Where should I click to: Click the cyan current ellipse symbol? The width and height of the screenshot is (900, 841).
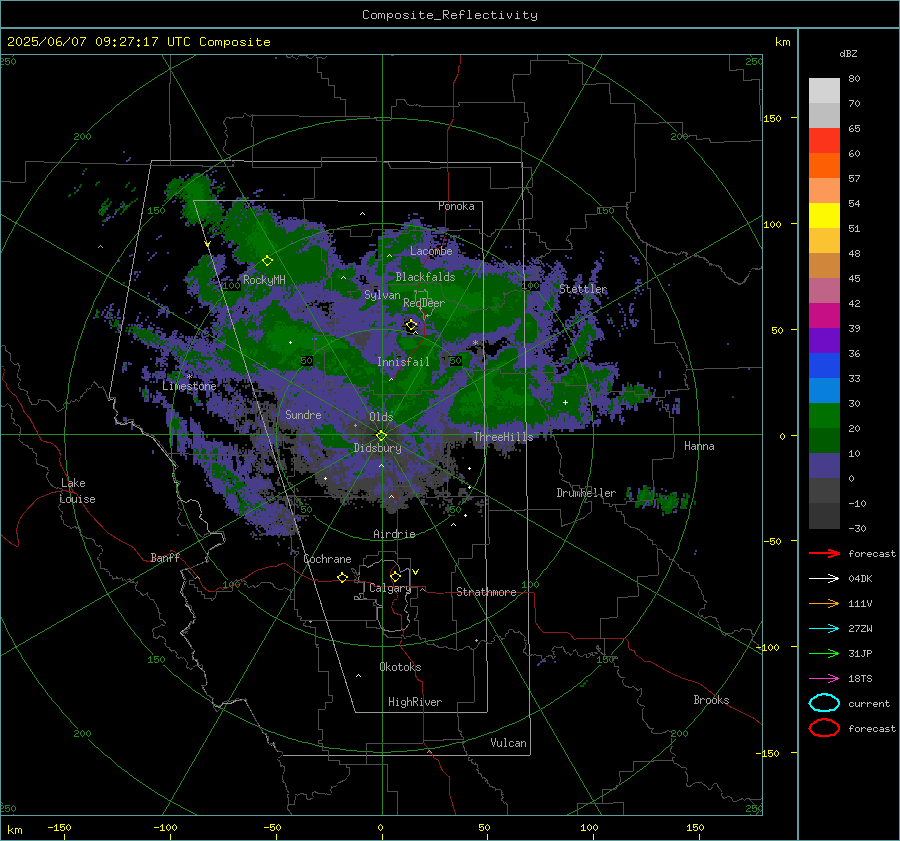point(824,703)
